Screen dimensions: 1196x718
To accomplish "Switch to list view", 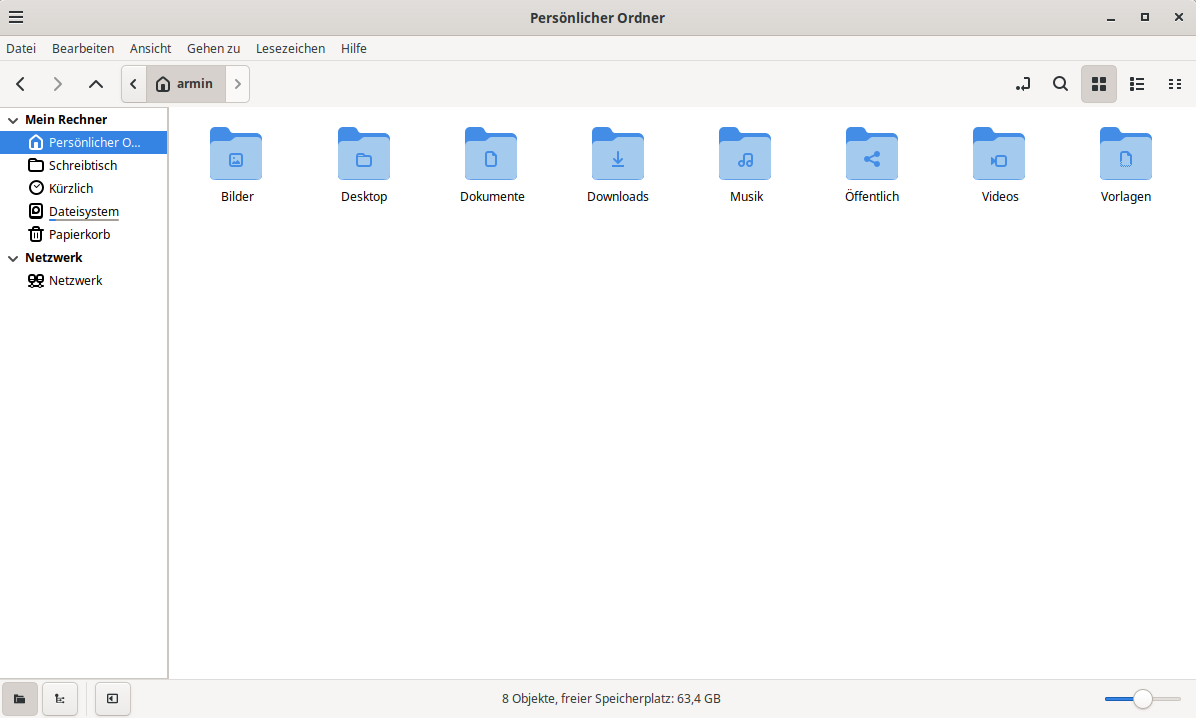I will [1137, 84].
